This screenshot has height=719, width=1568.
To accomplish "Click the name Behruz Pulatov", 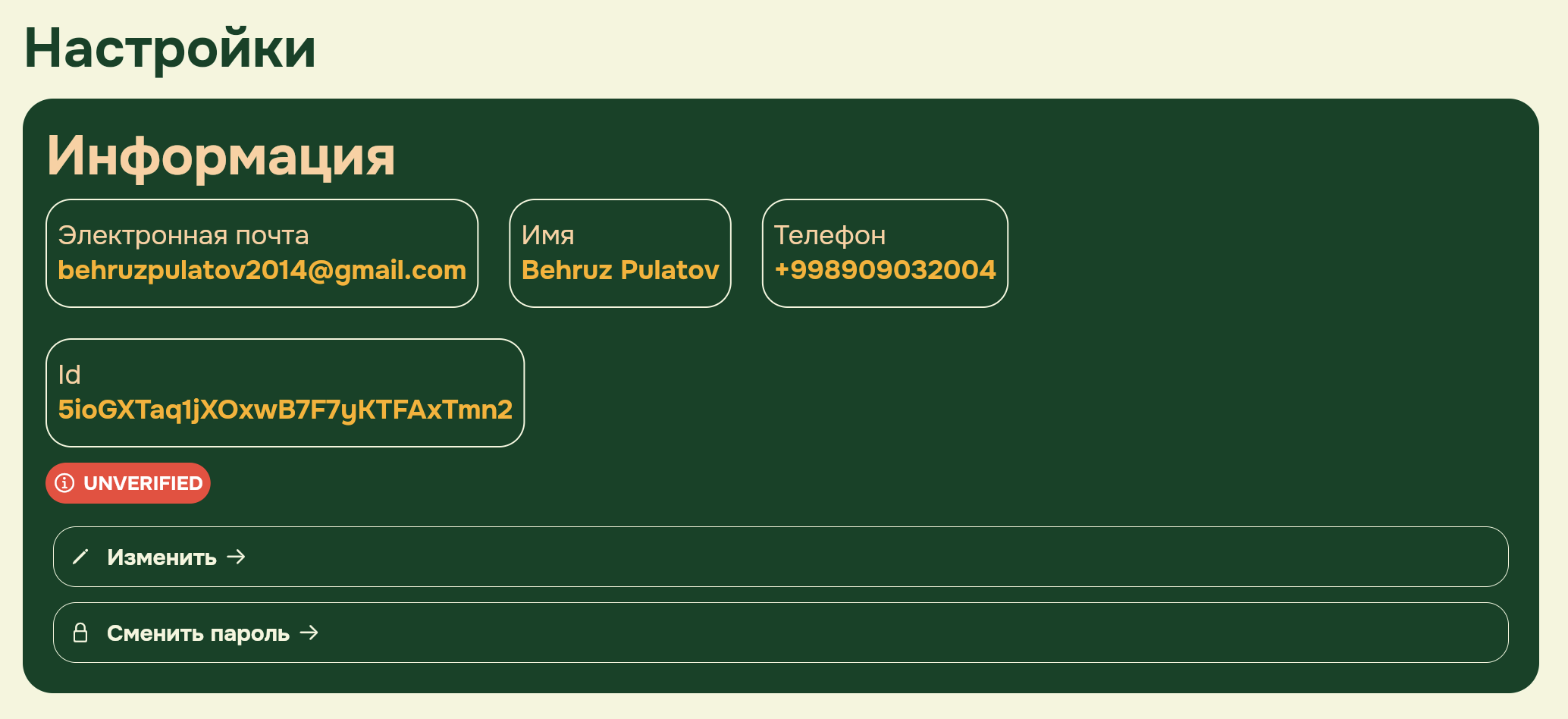I will 620,270.
